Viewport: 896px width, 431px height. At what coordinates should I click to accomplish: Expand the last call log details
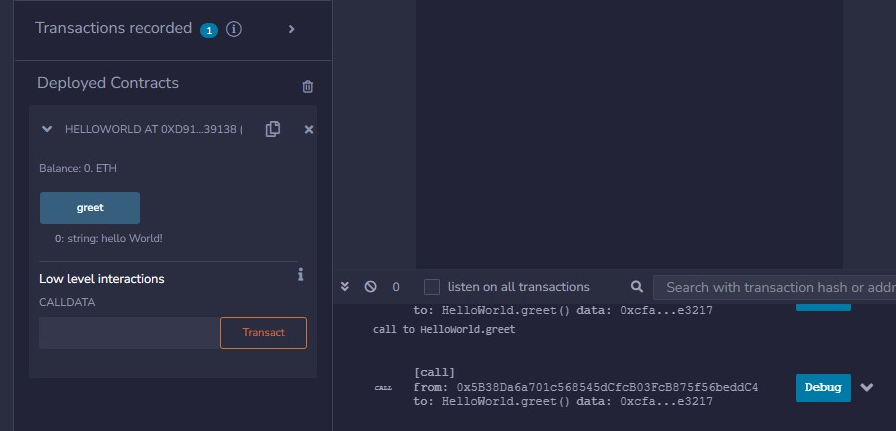(x=867, y=387)
